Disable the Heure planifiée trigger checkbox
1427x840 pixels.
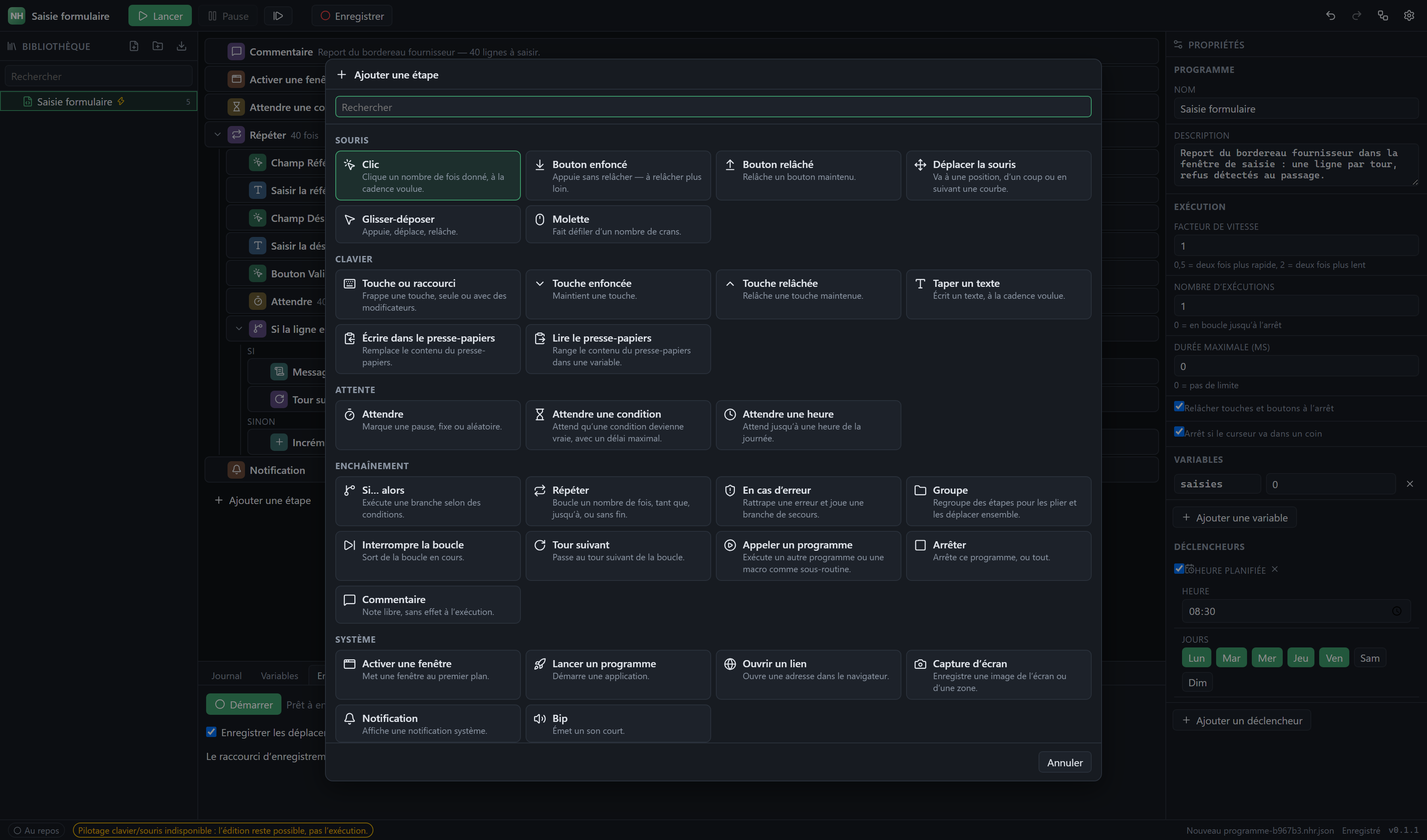[1179, 569]
